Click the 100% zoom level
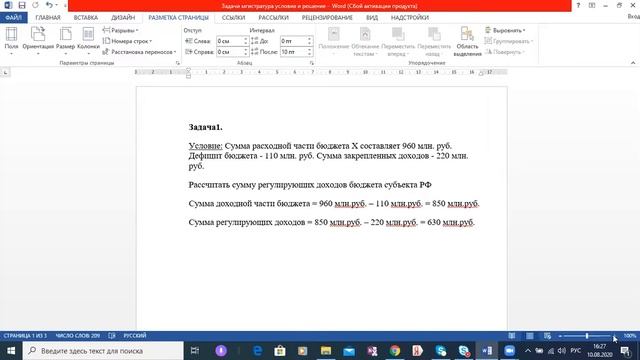640x360 pixels. 630,336
